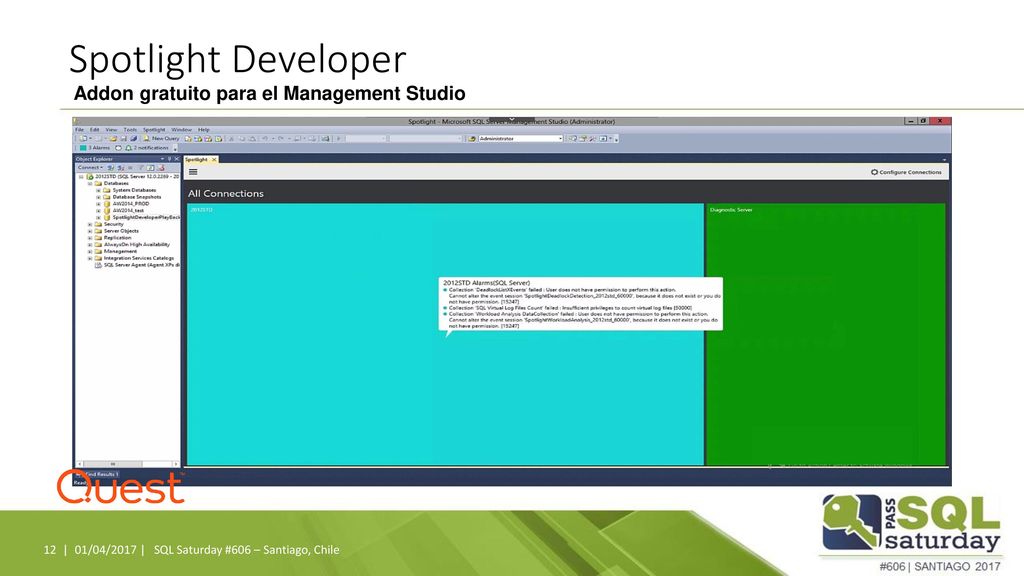
Task: Collapse the 2012STD server node
Action: 82,176
